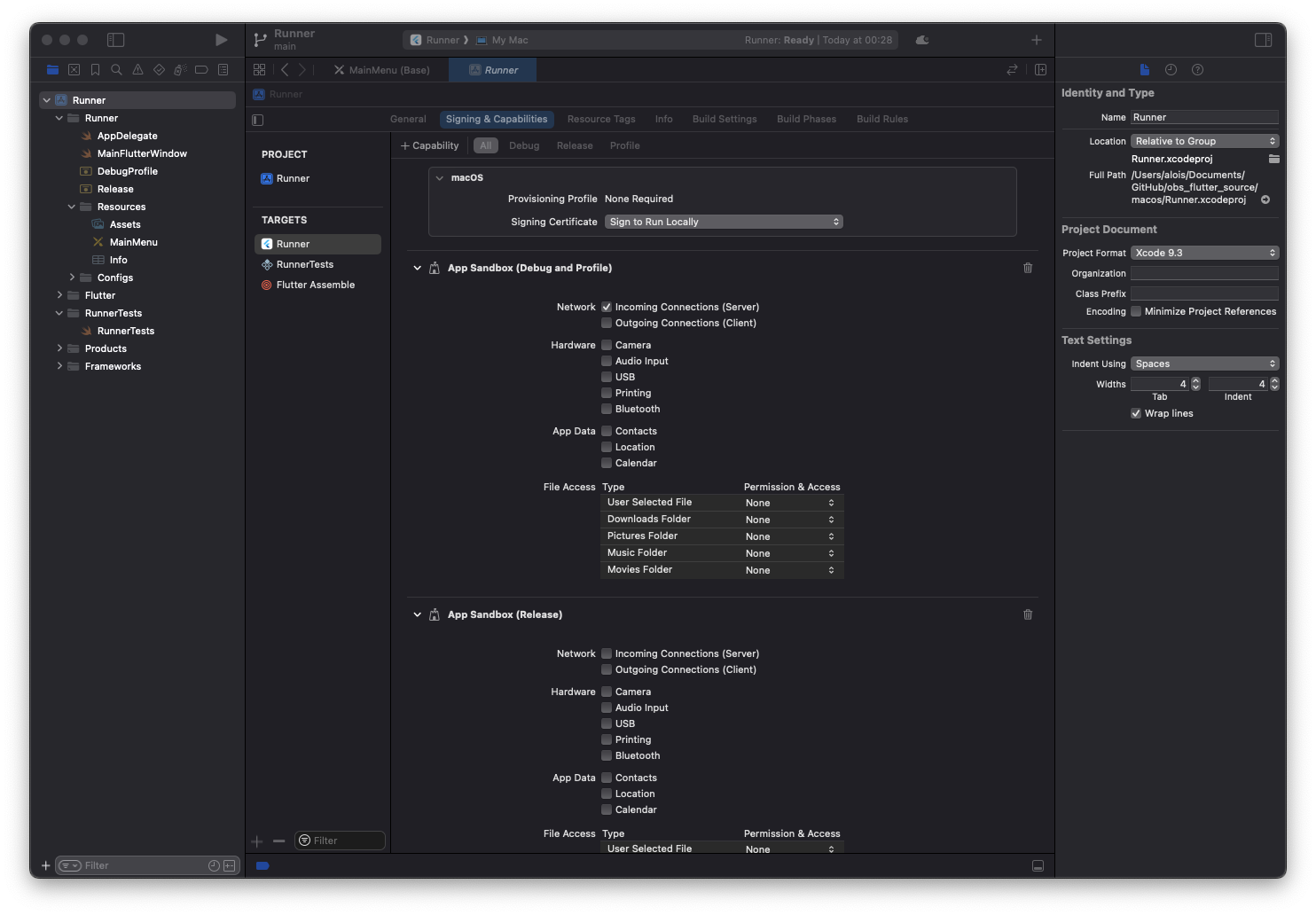This screenshot has height=915, width=1316.
Task: Show the History inspector clock icon
Action: click(x=1171, y=70)
